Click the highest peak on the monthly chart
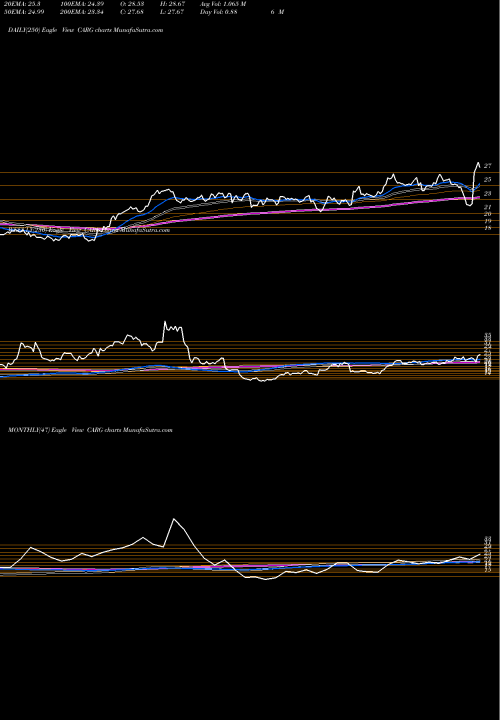 (174, 519)
